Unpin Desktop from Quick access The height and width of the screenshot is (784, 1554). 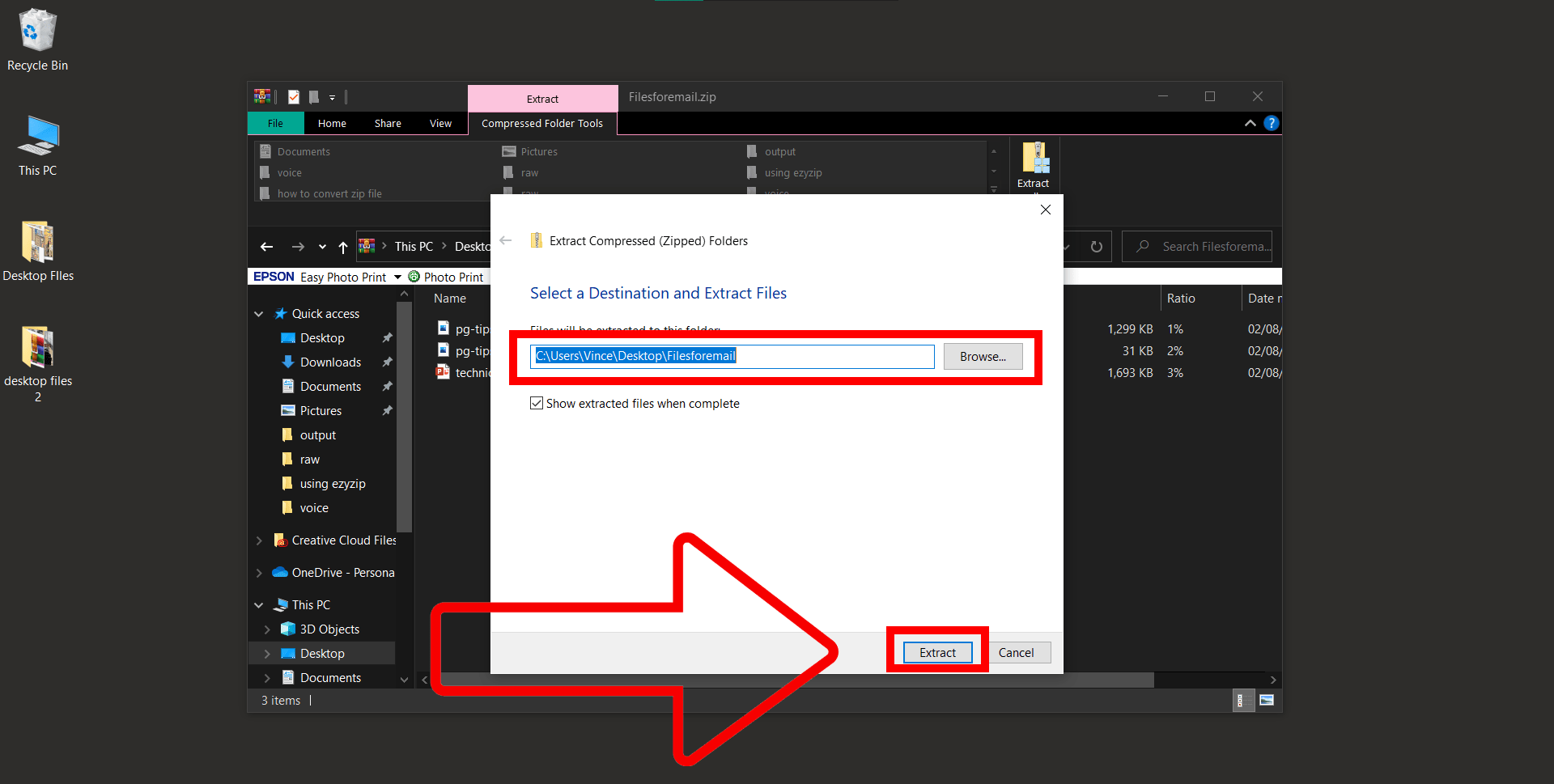point(387,337)
